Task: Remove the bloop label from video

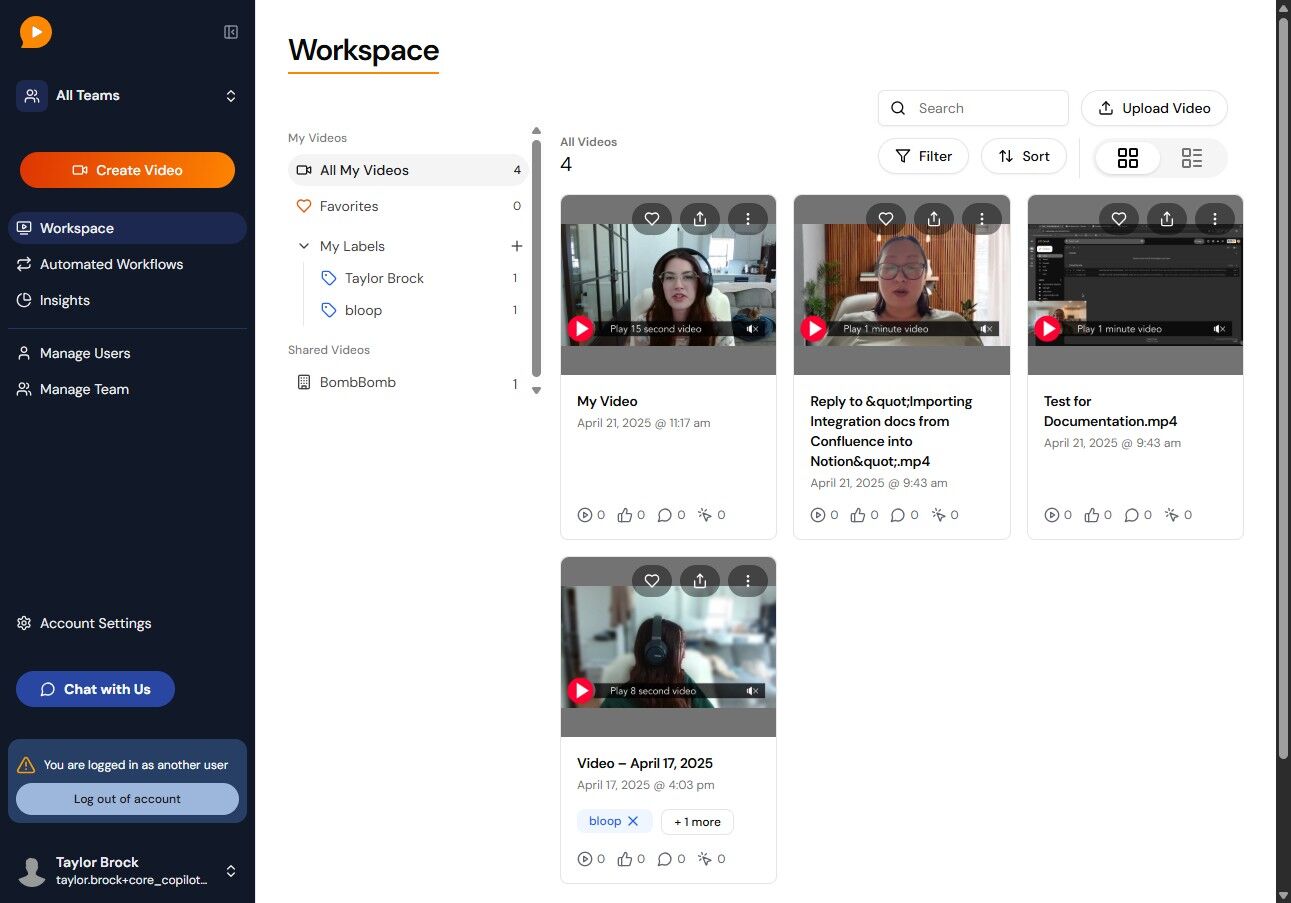Action: (x=633, y=821)
